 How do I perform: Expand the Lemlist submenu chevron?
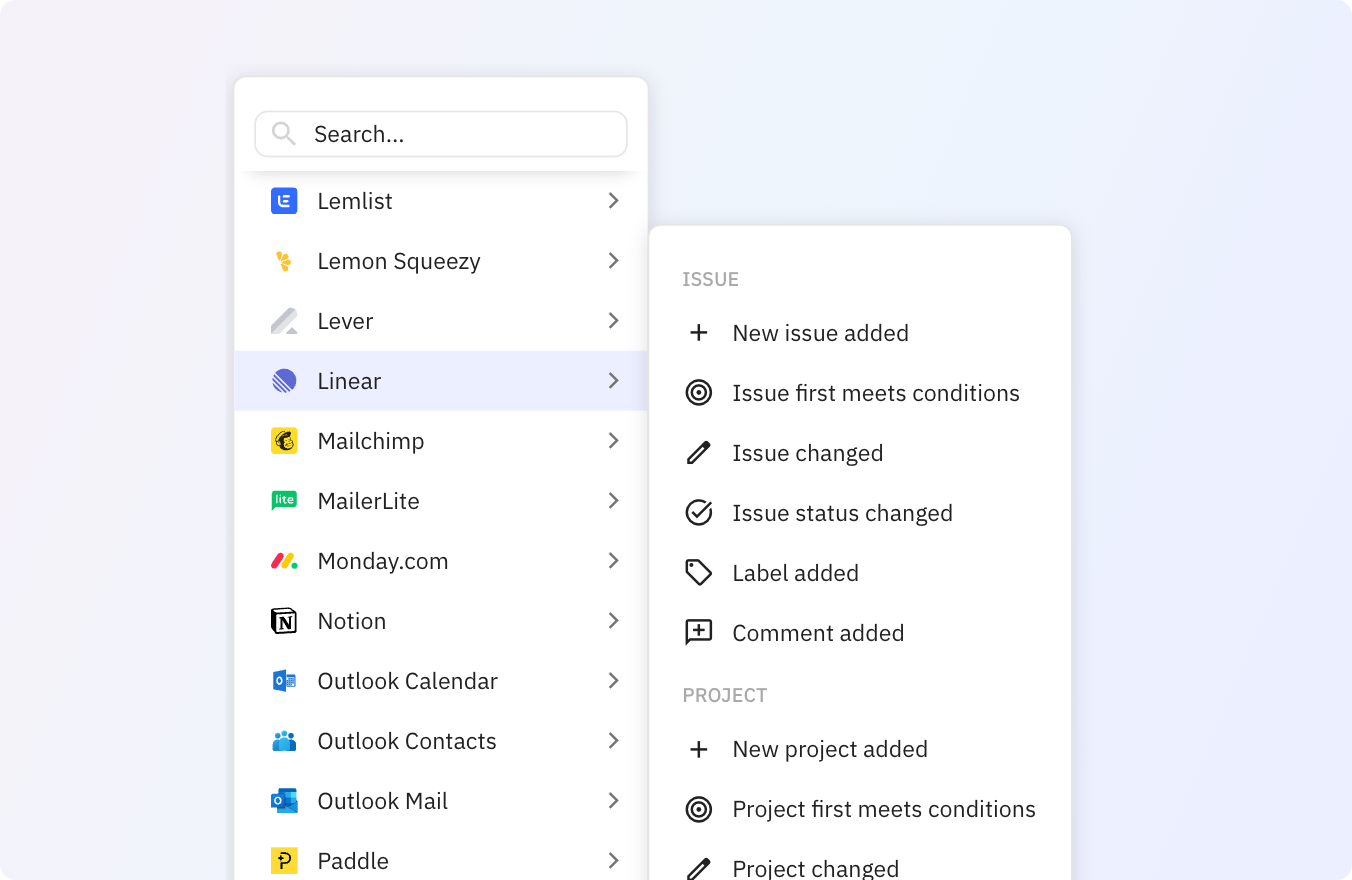point(613,201)
